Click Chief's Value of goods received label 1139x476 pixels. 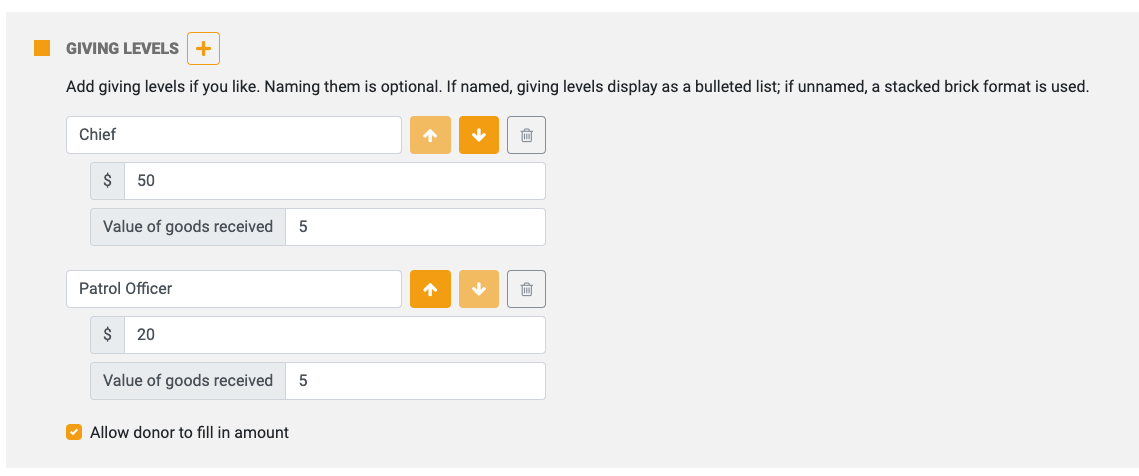point(188,227)
